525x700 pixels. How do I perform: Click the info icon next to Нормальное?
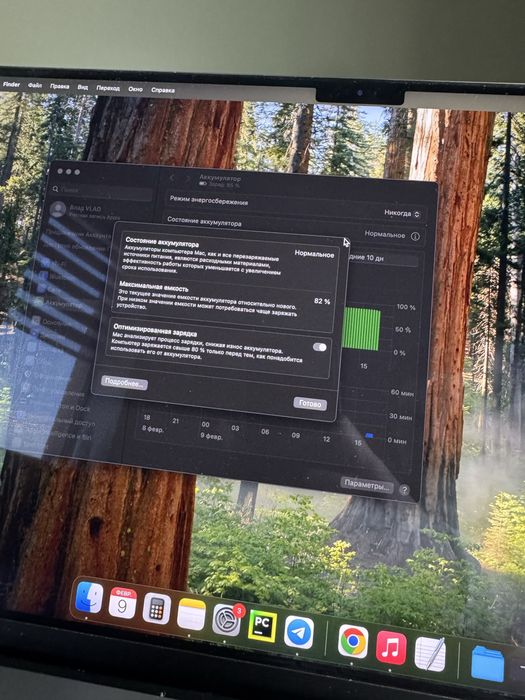[x=415, y=236]
